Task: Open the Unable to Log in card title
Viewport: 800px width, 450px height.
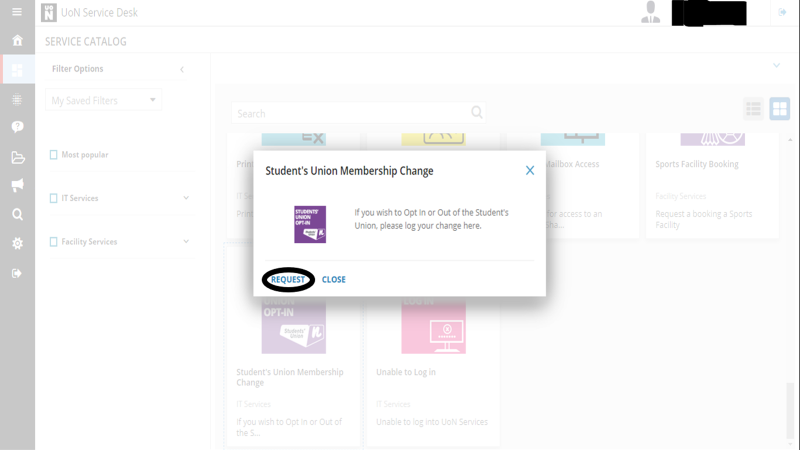Action: coord(406,372)
